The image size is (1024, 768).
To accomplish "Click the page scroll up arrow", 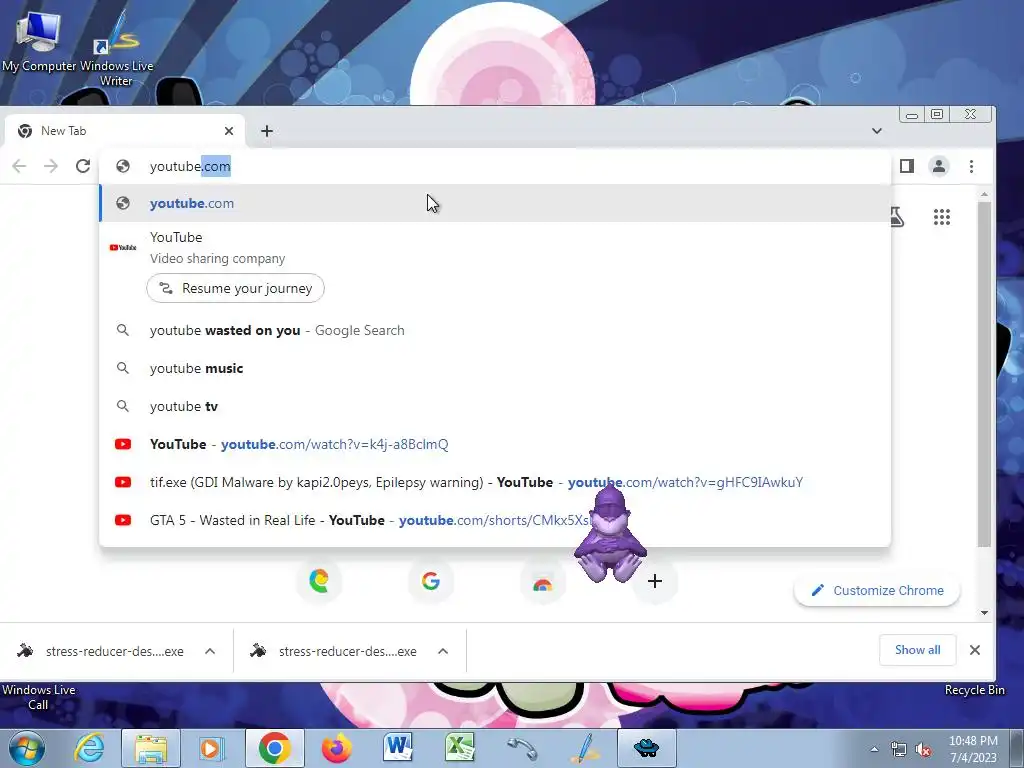I will click(x=984, y=194).
